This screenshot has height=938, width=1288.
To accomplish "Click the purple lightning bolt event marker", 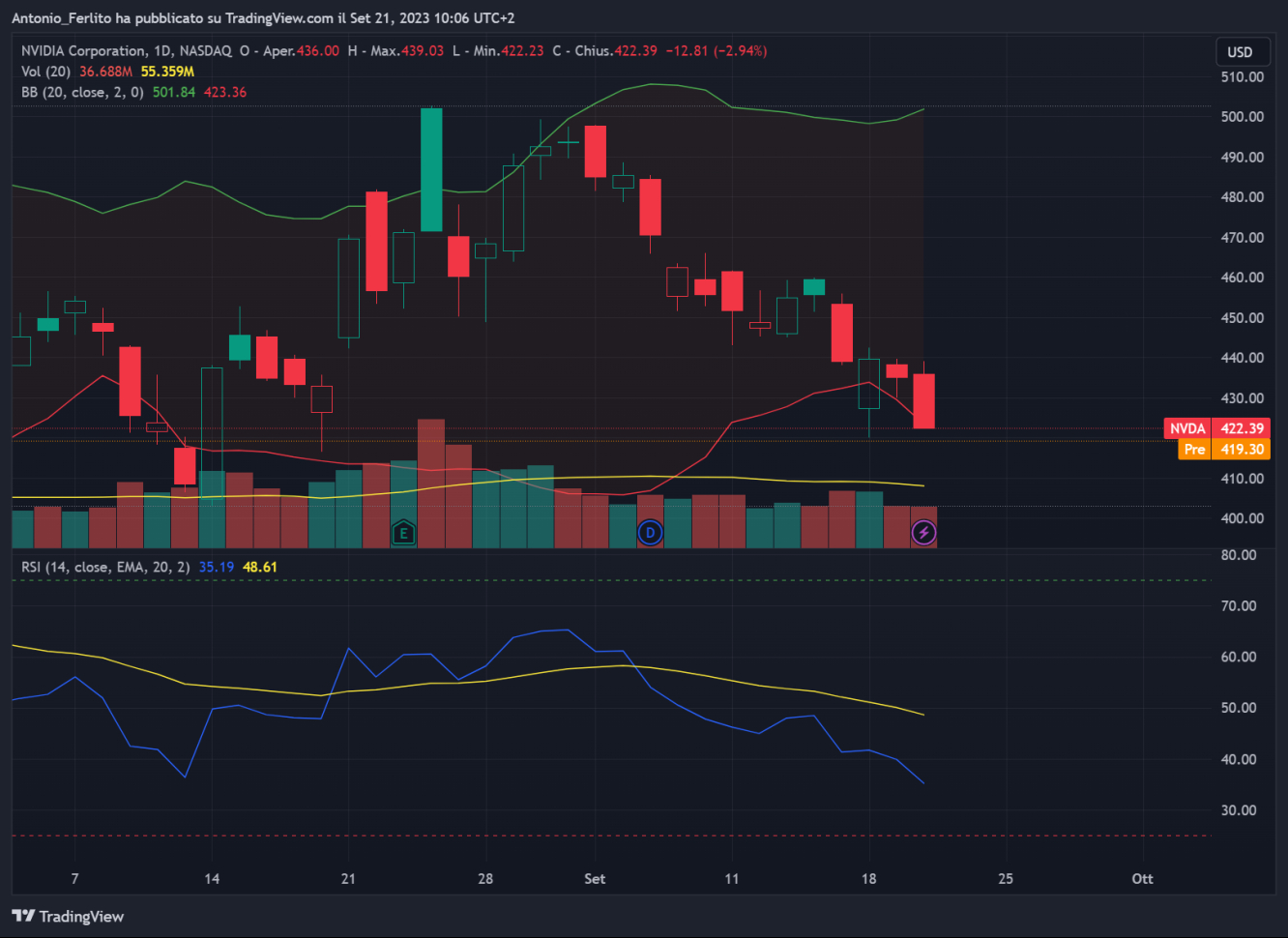I will click(923, 532).
